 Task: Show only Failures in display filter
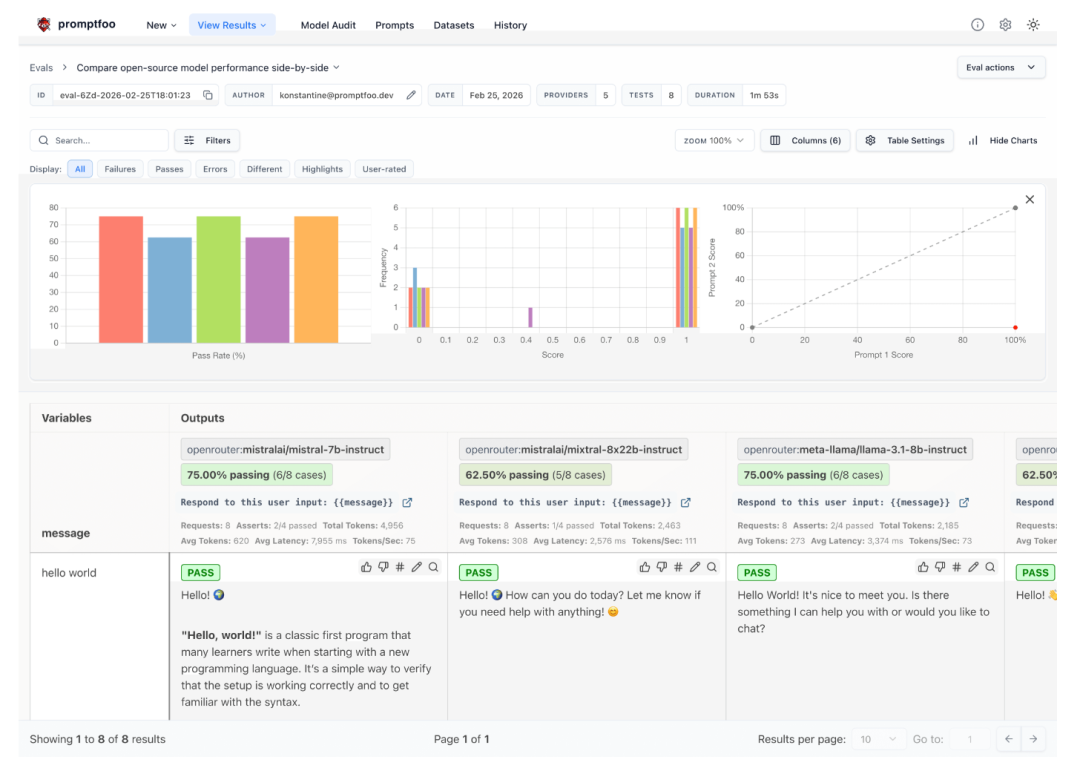[x=120, y=169]
